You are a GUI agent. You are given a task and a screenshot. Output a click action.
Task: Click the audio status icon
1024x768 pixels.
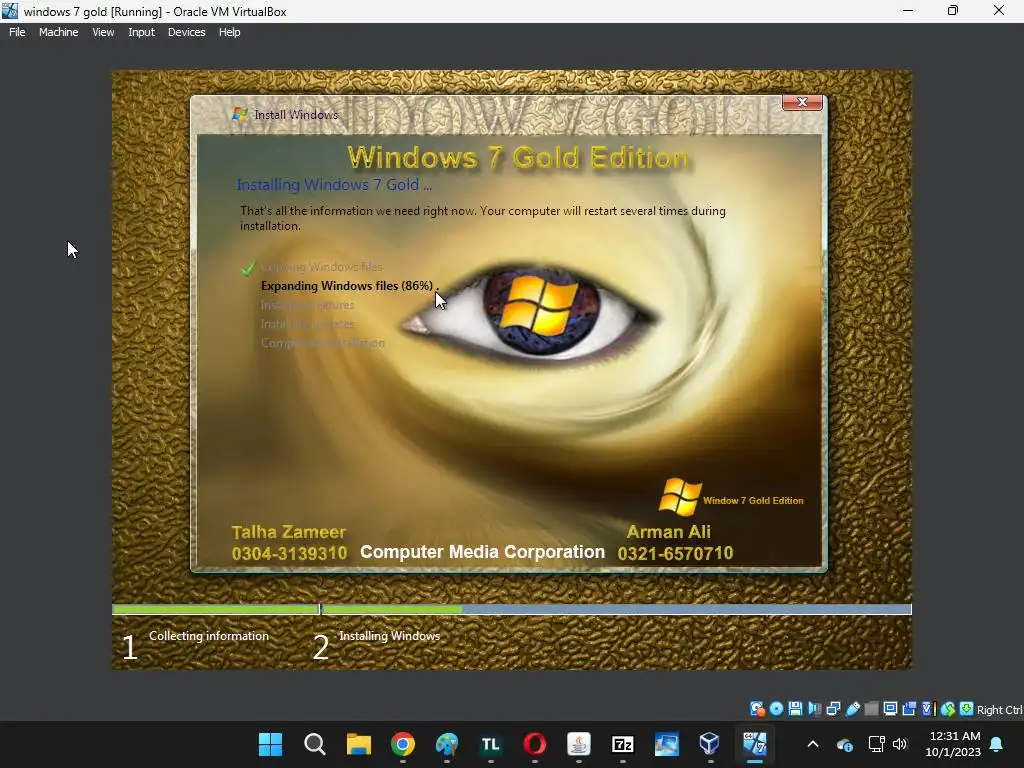[814, 709]
